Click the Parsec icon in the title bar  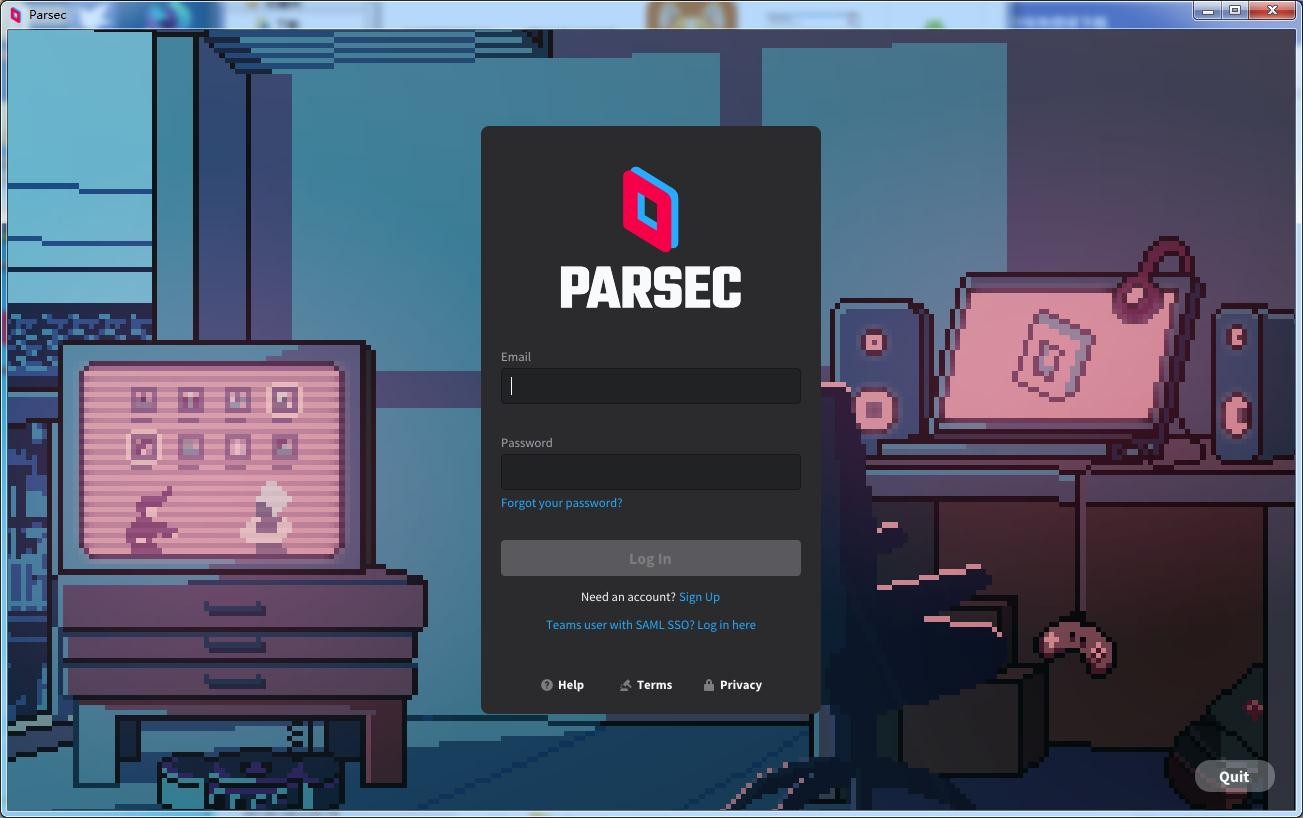14,14
